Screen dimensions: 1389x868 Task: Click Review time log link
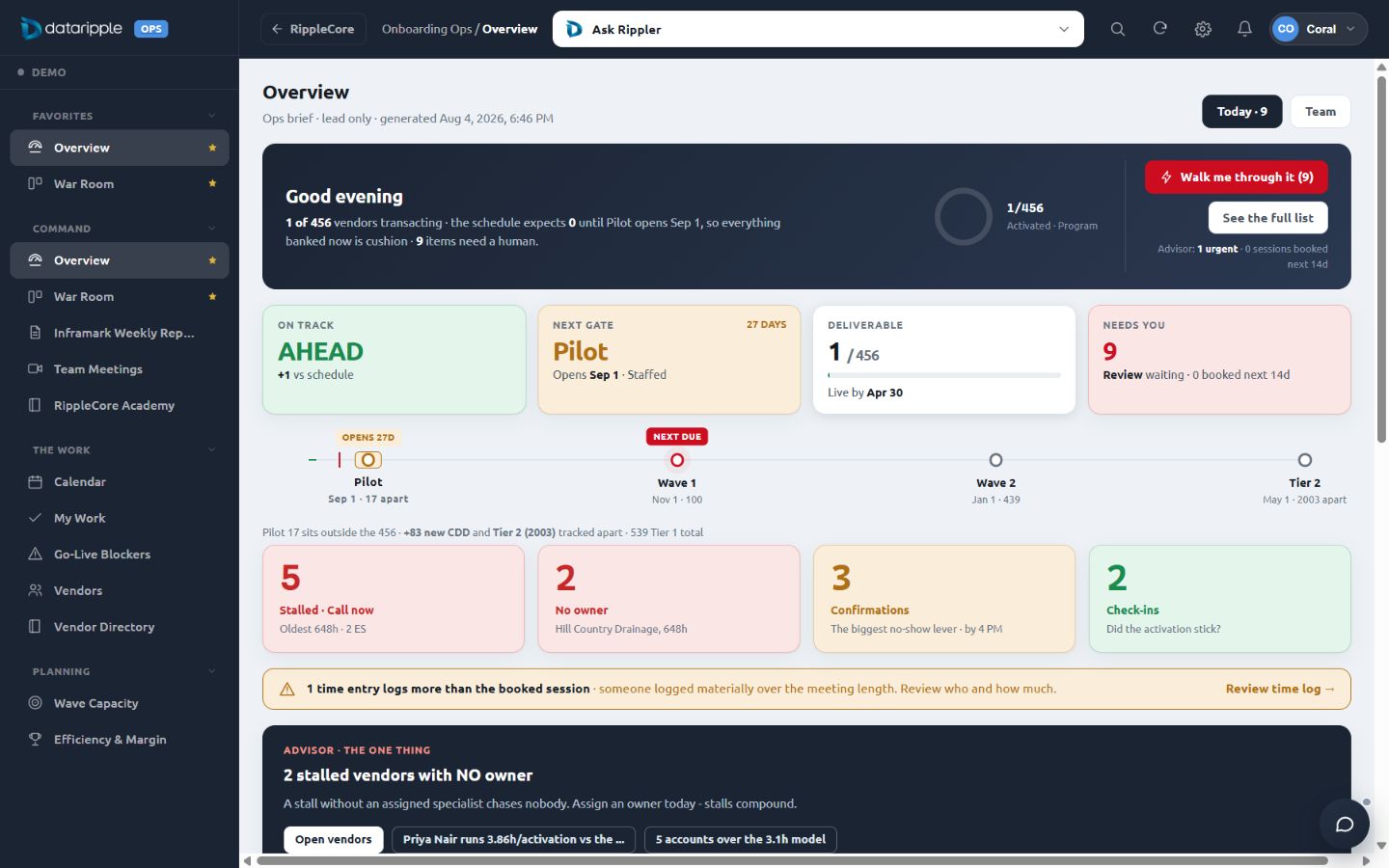[1280, 689]
